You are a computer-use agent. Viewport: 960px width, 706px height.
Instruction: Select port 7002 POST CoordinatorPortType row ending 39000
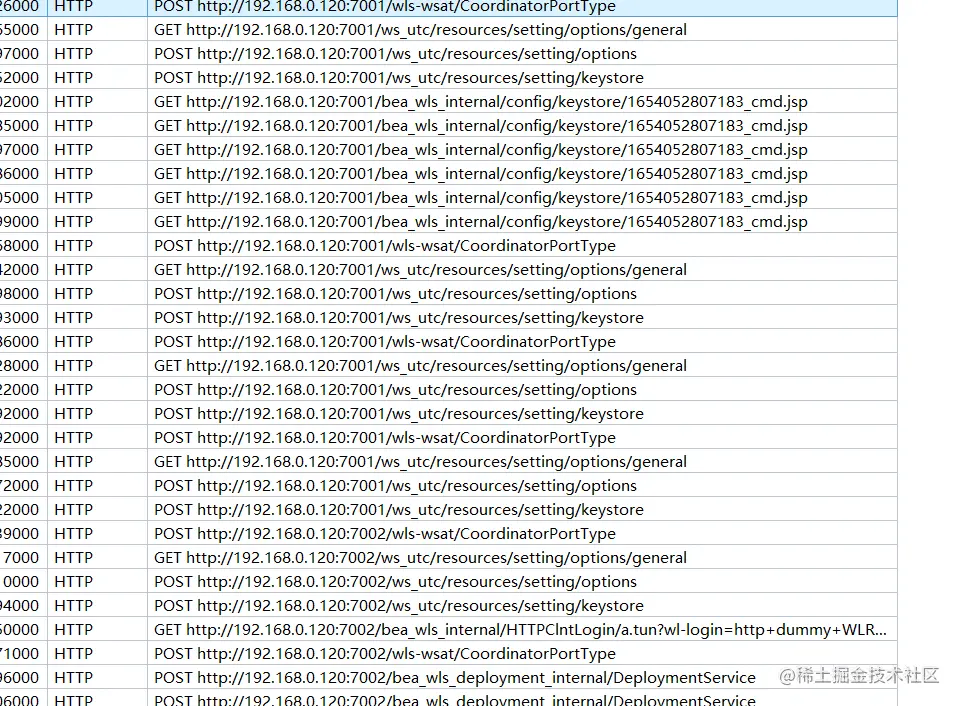point(448,534)
